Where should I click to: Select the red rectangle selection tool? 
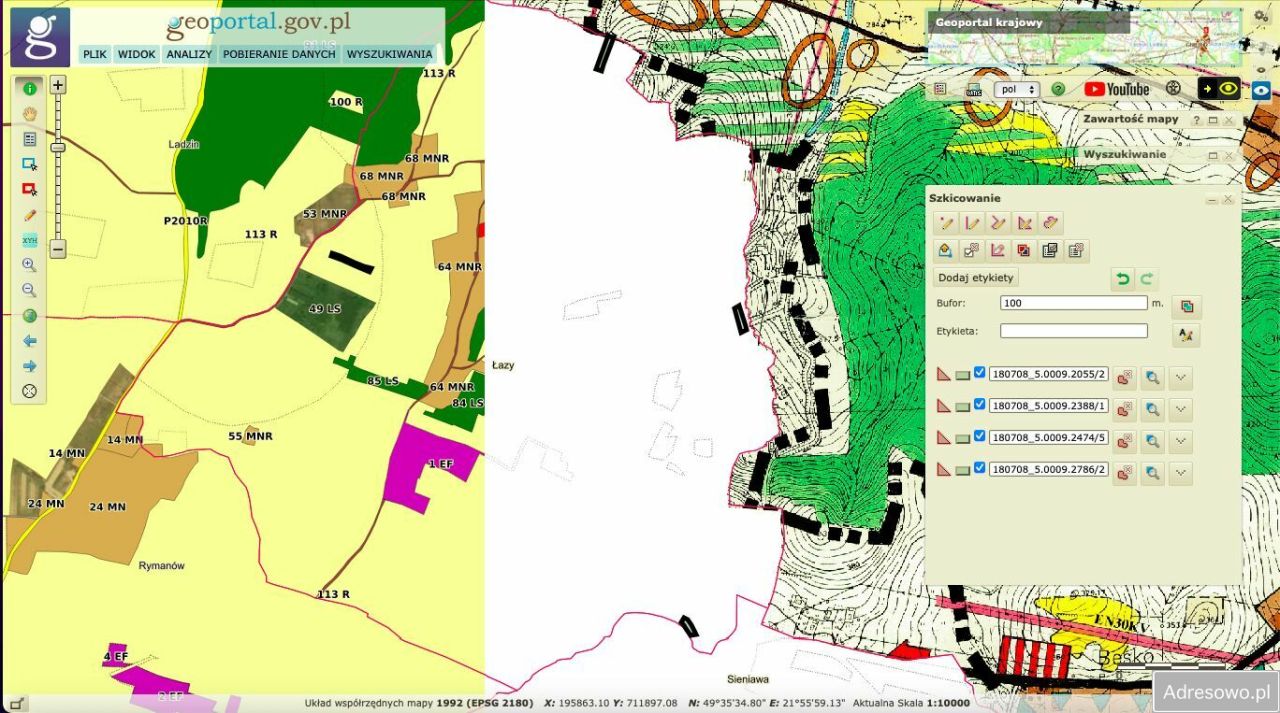pos(29,189)
